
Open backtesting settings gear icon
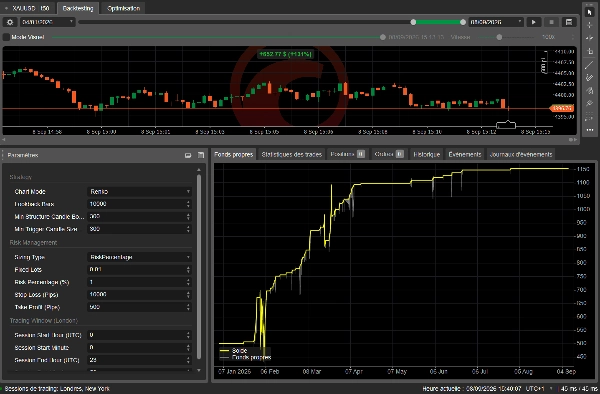[x=10, y=22]
